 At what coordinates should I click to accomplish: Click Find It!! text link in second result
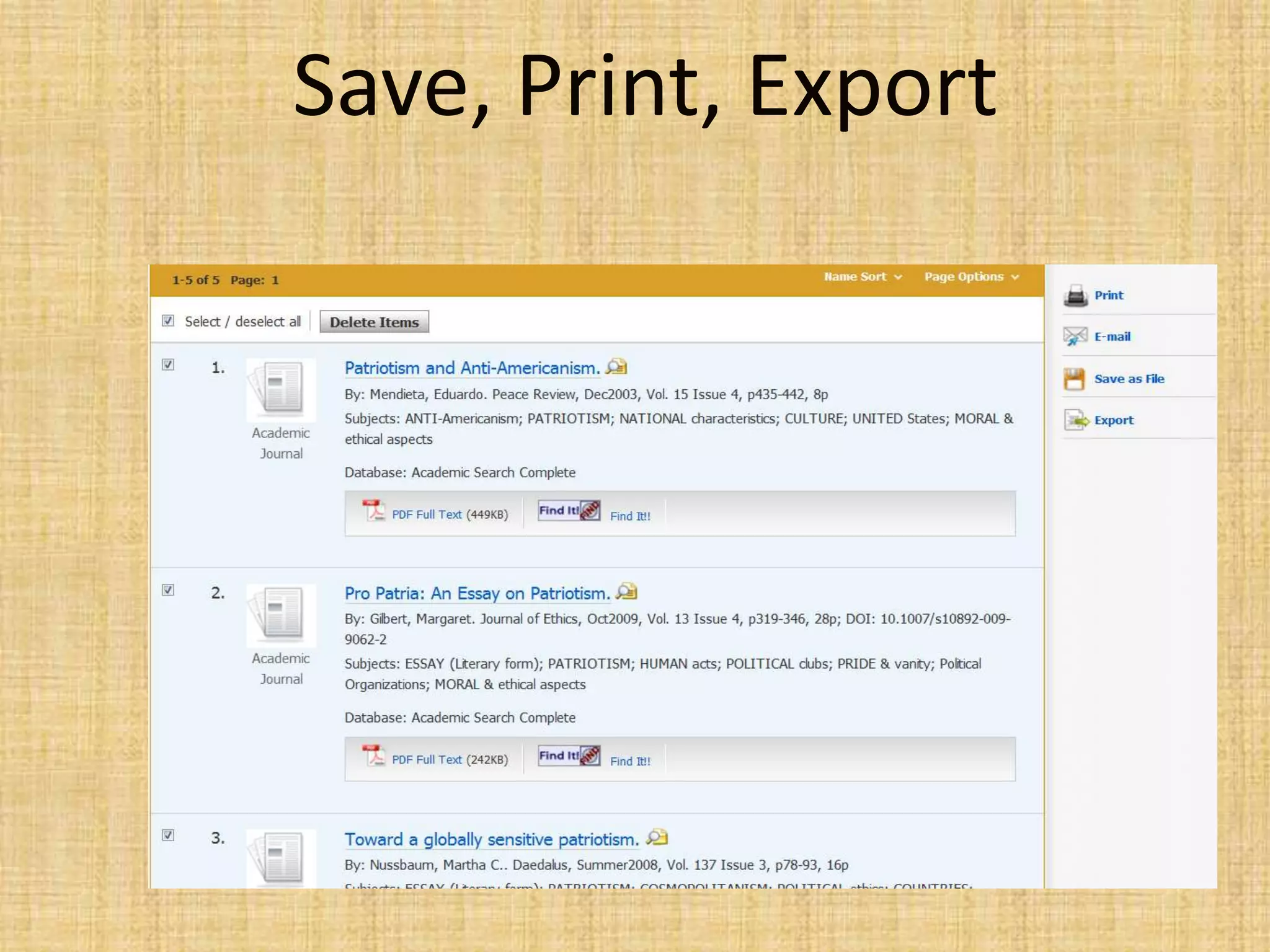point(630,762)
